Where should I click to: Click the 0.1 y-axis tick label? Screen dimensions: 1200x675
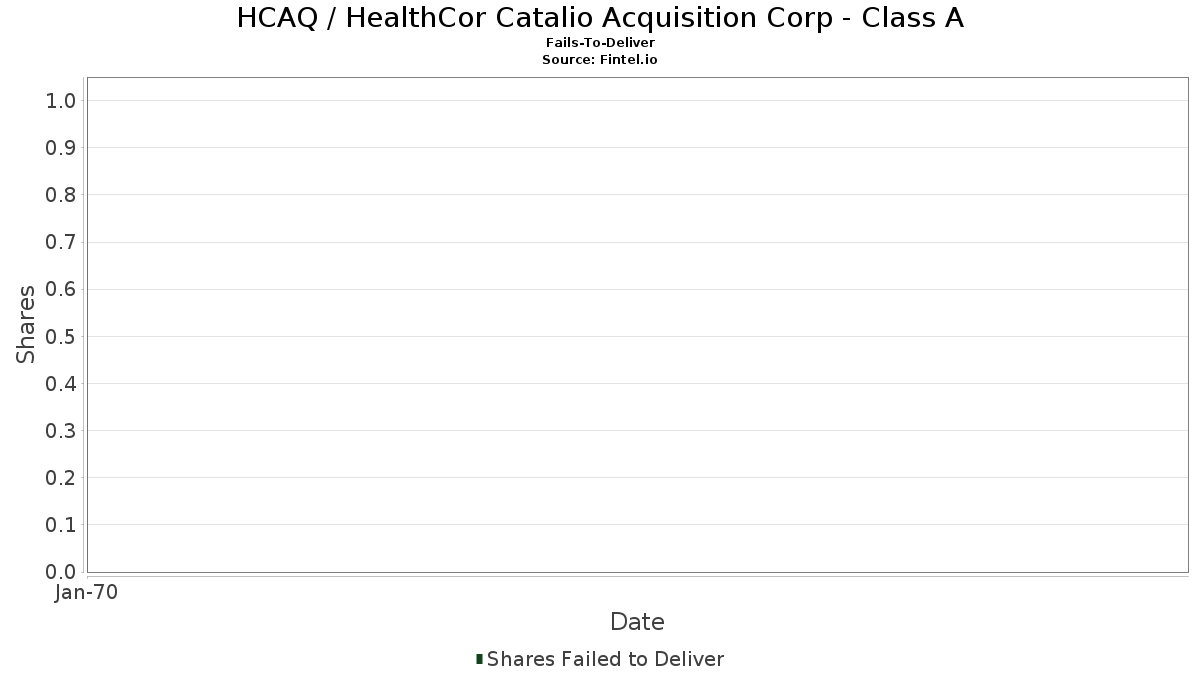[61, 525]
